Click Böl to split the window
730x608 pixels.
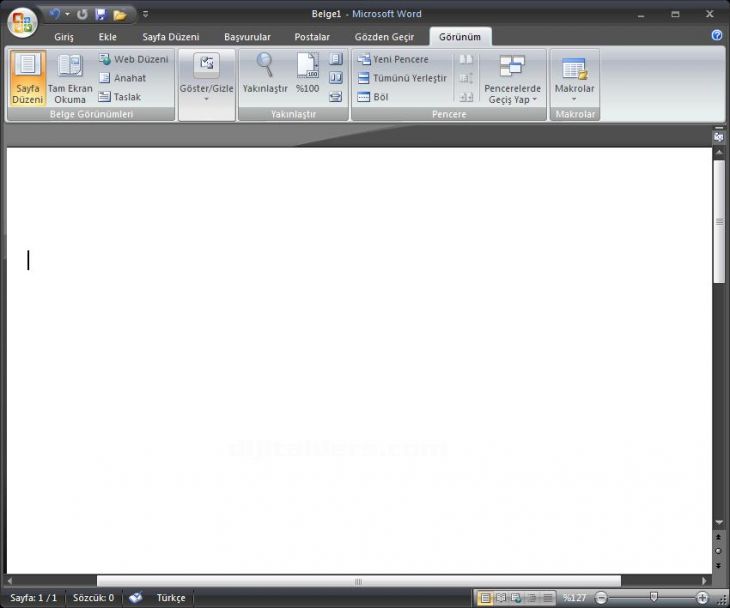tap(373, 97)
